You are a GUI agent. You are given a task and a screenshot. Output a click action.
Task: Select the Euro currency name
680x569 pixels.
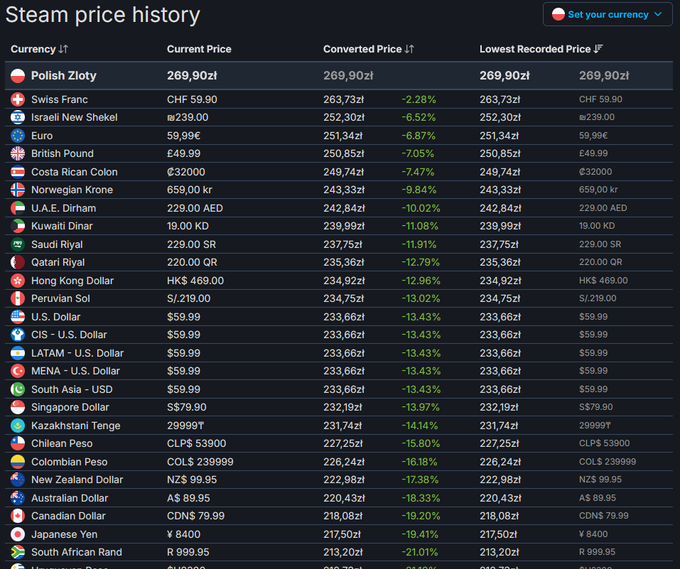pos(42,136)
